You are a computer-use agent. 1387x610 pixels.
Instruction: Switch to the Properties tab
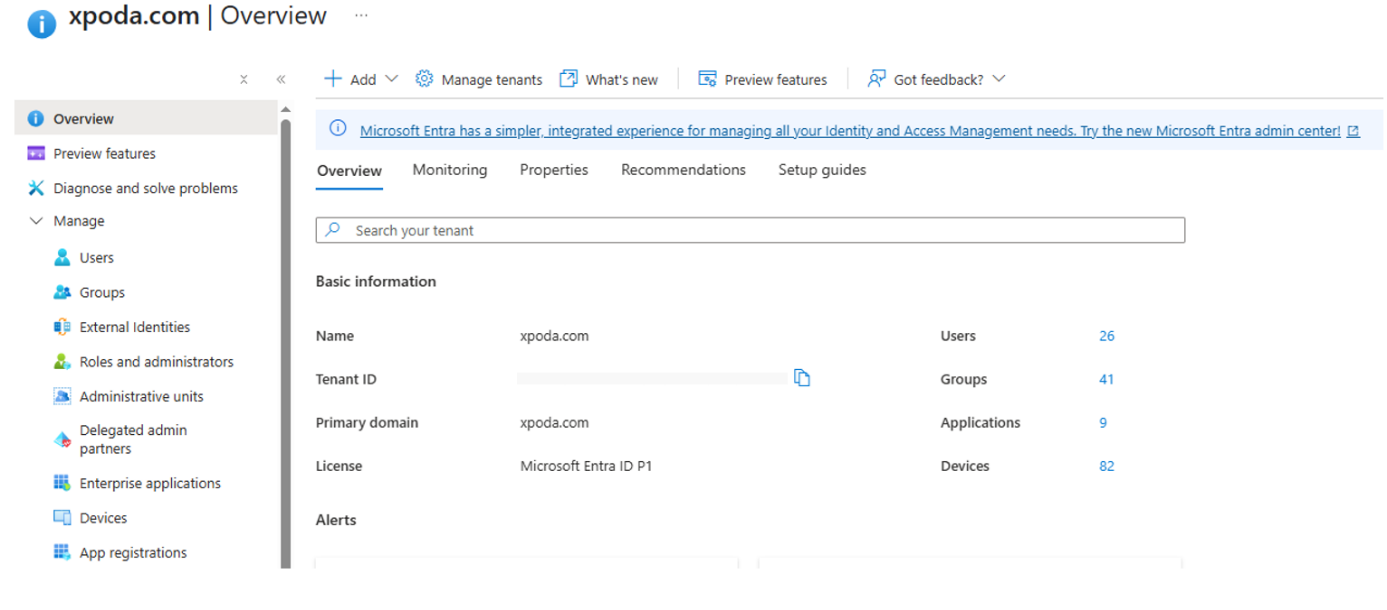pos(554,170)
